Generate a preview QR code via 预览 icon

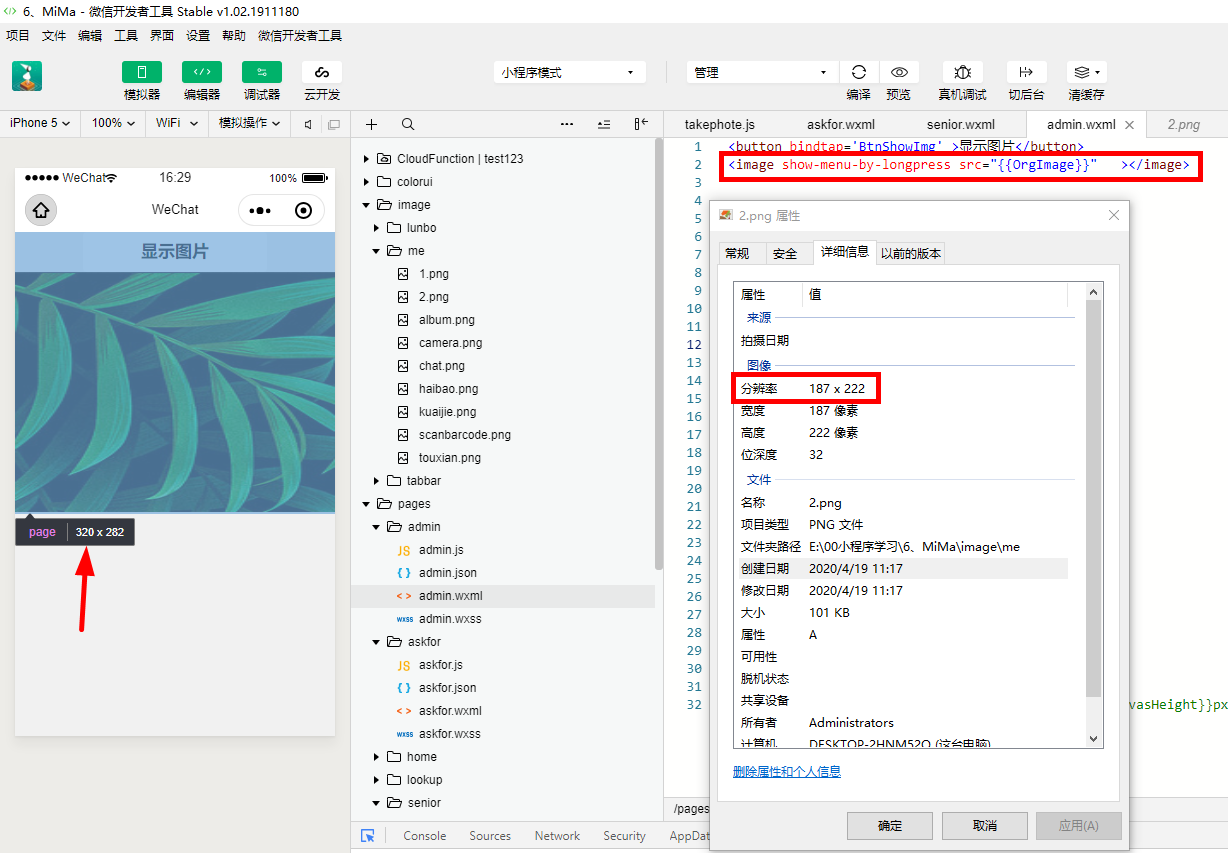point(898,72)
